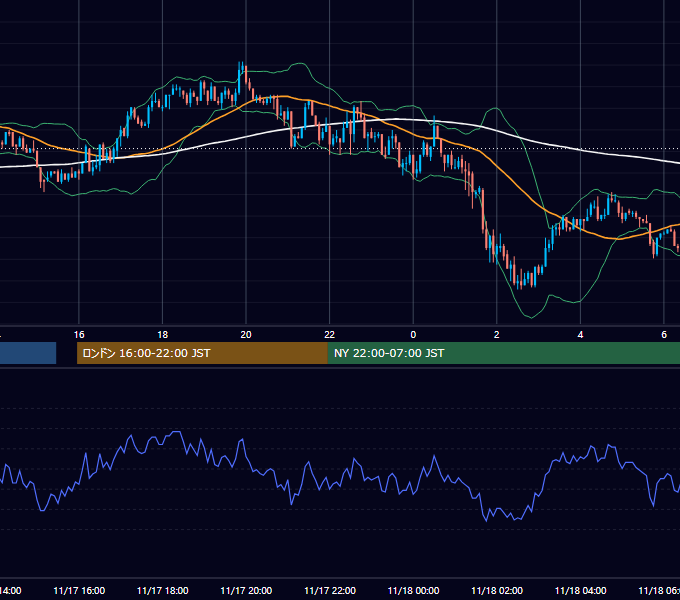680x600 pixels.
Task: Click the 11/17 16:00 time label
Action: coord(79,591)
